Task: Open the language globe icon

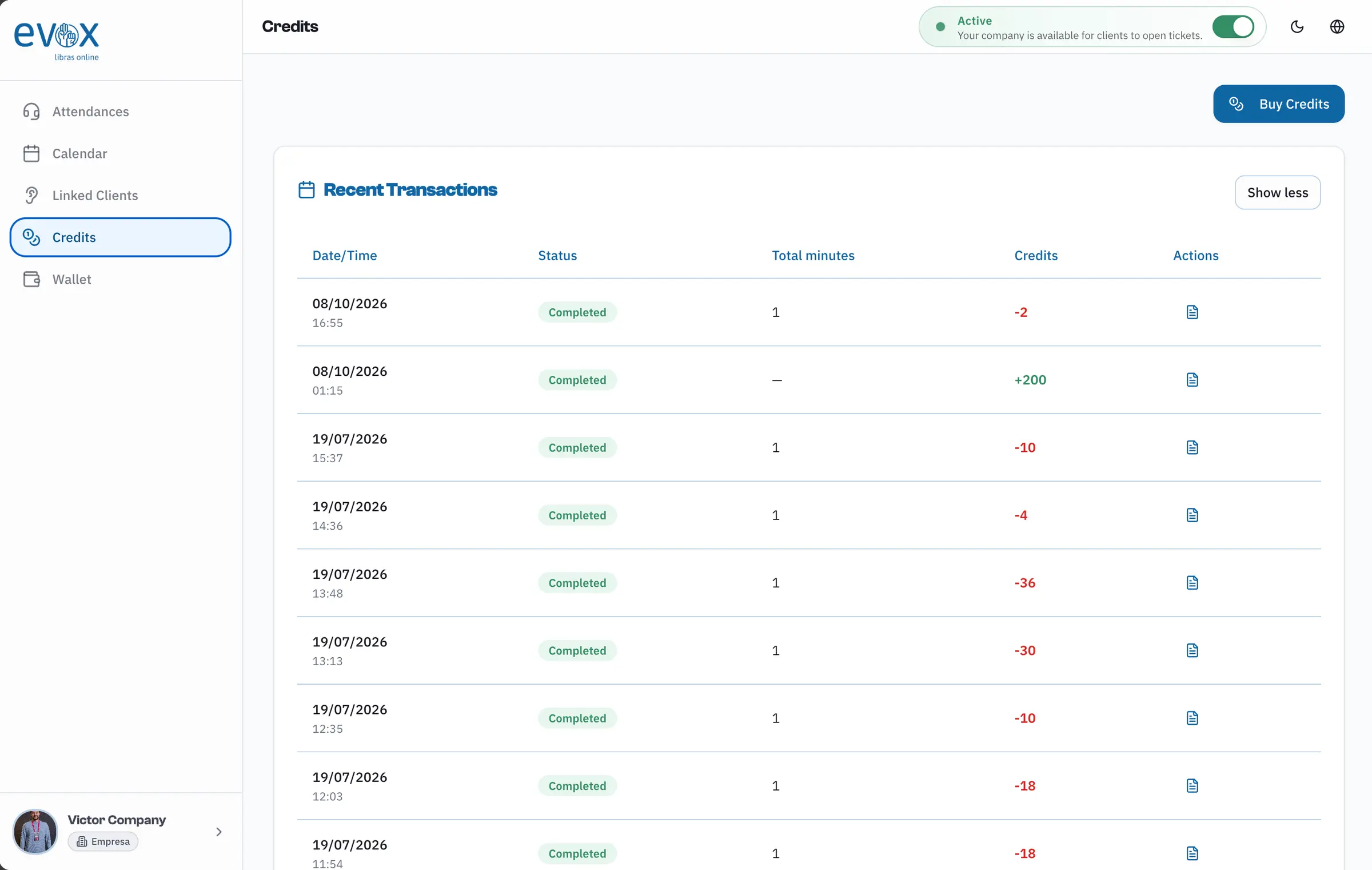Action: (1337, 27)
